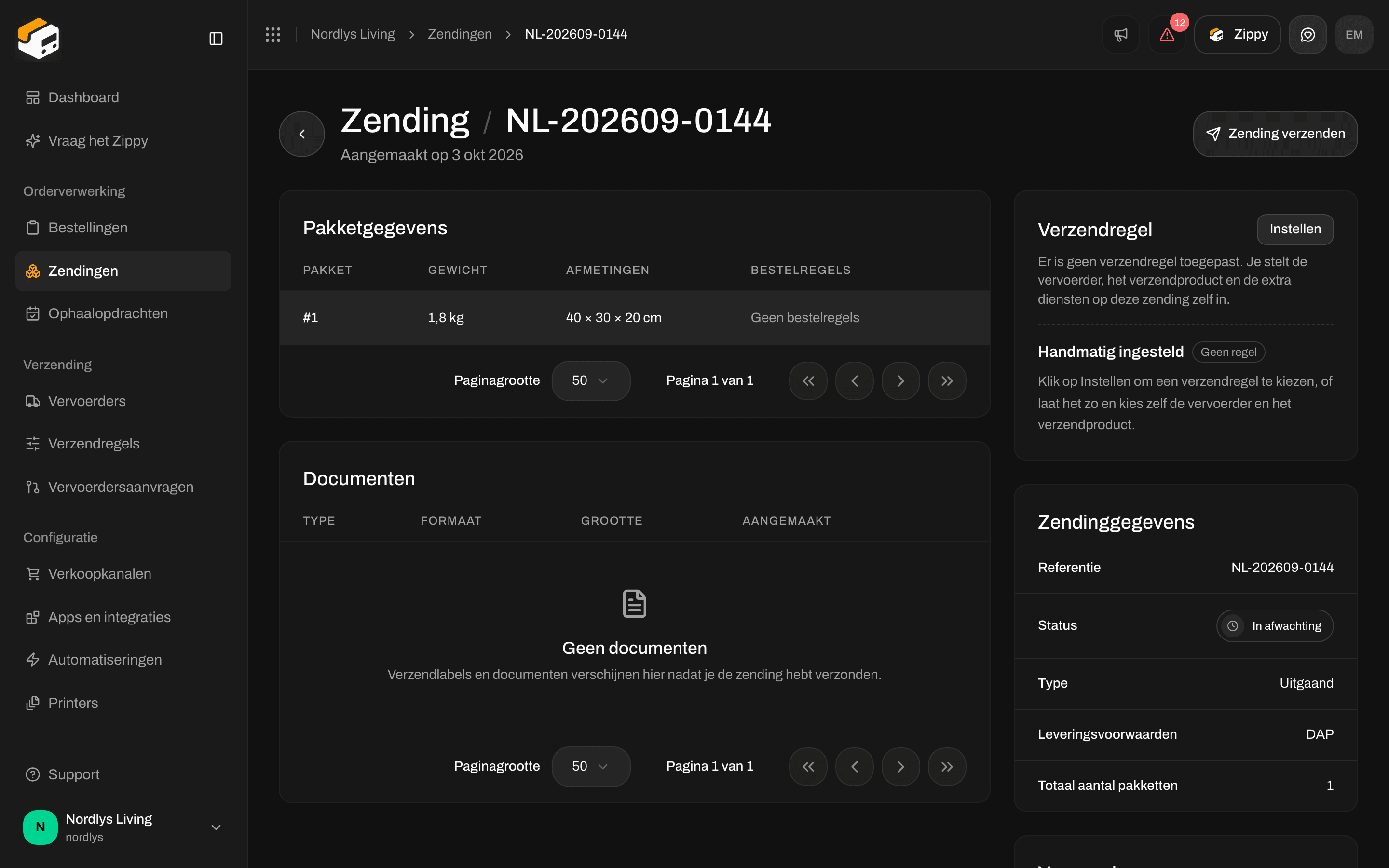Click Instellen in Verzendregel card
The height and width of the screenshot is (868, 1389).
1295,229
